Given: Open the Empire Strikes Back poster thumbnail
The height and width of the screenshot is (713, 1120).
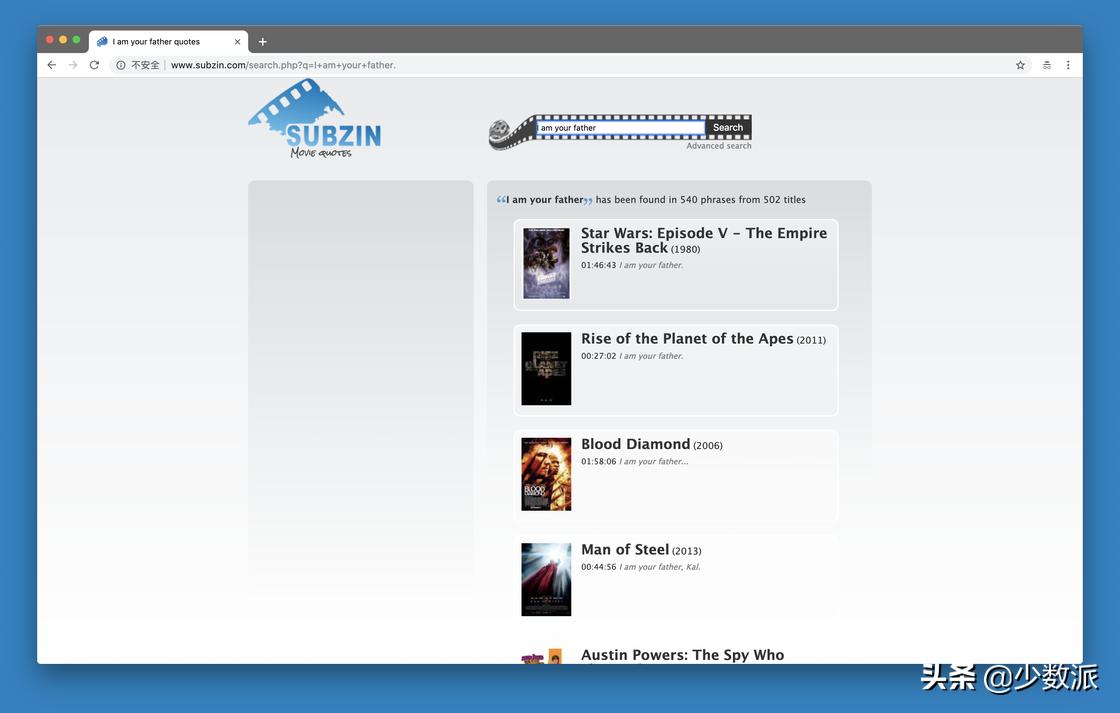Looking at the screenshot, I should [546, 263].
